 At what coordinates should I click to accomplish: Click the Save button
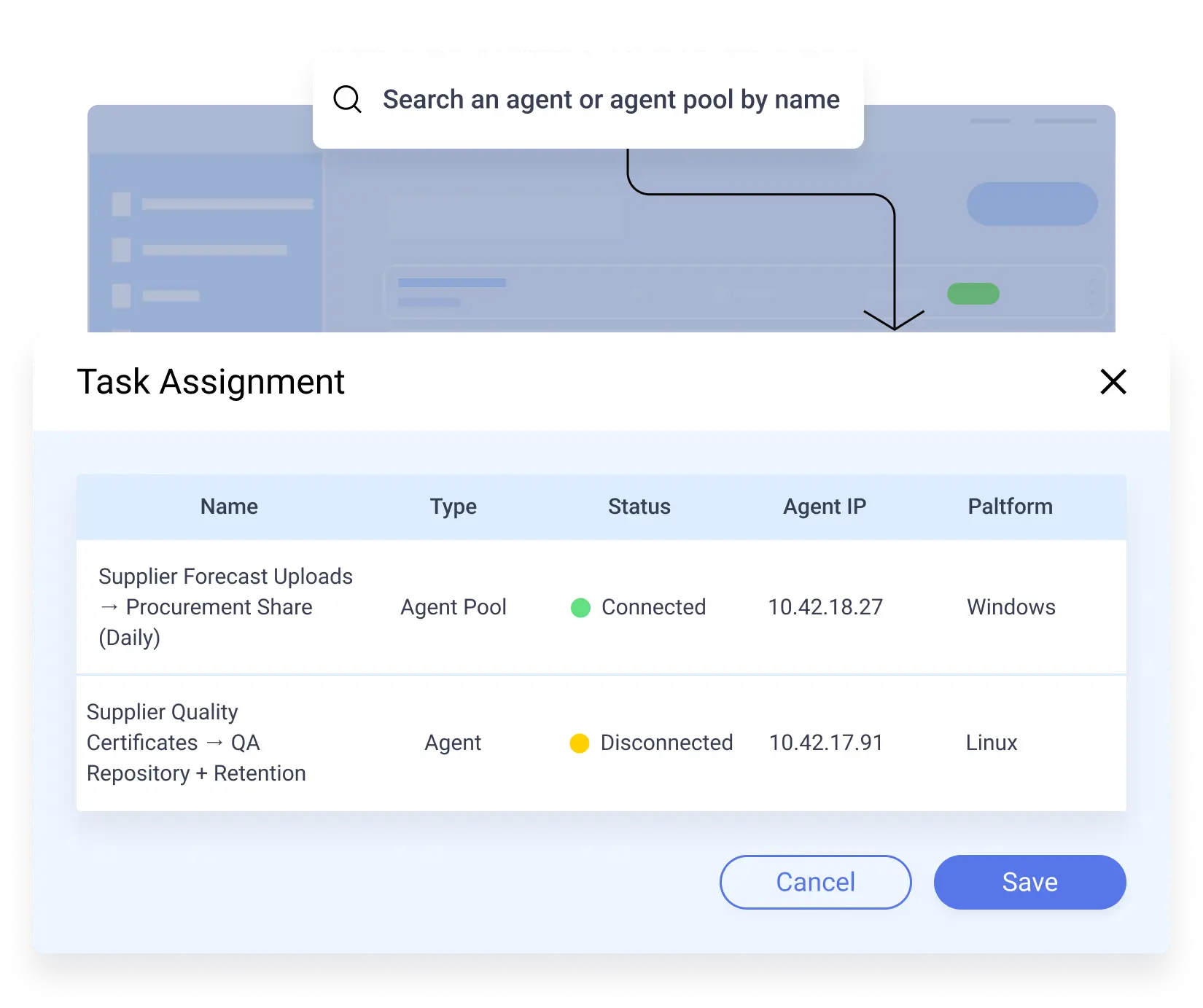coord(1029,882)
